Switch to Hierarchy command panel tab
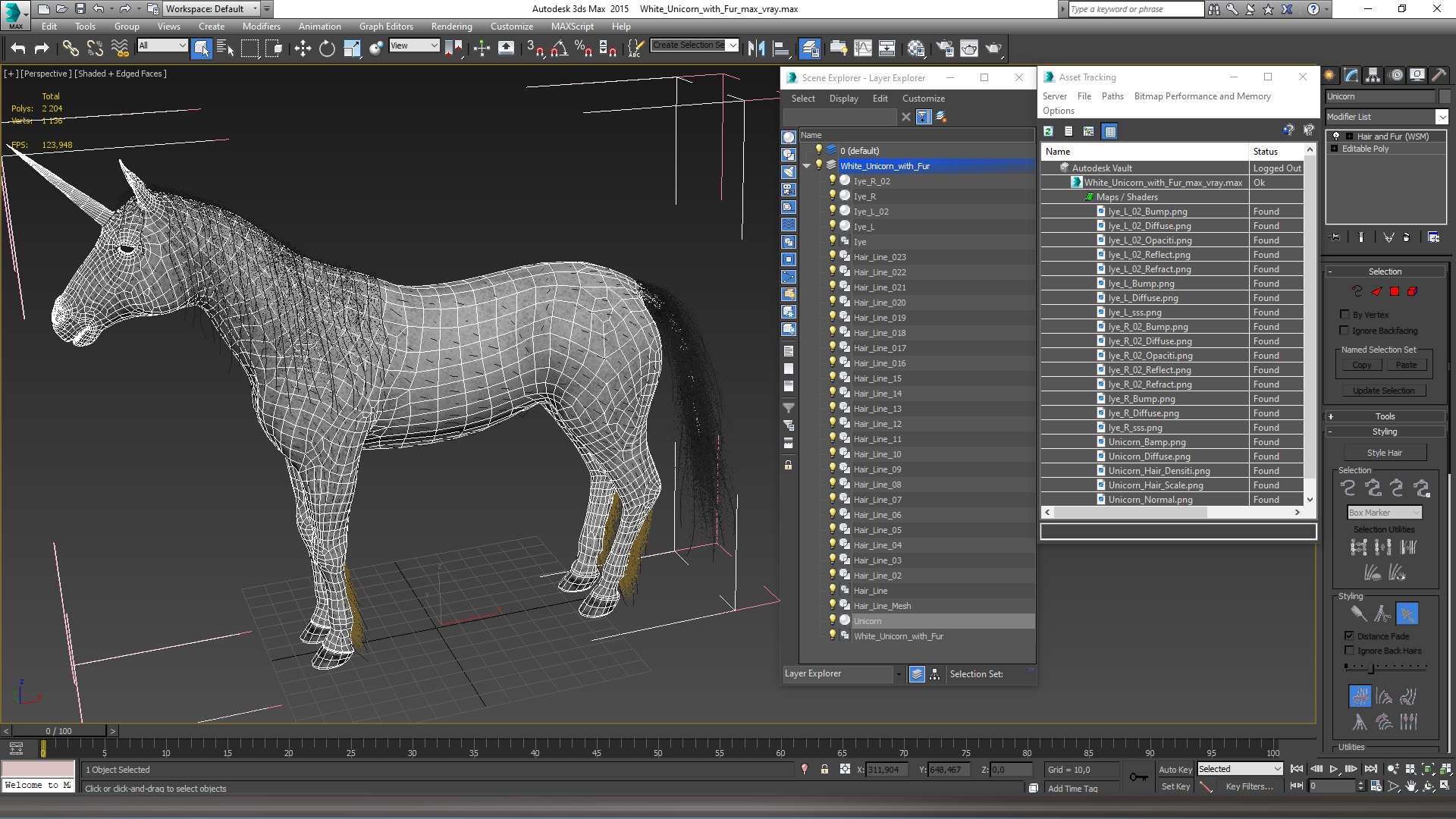1456x819 pixels. [x=1373, y=75]
